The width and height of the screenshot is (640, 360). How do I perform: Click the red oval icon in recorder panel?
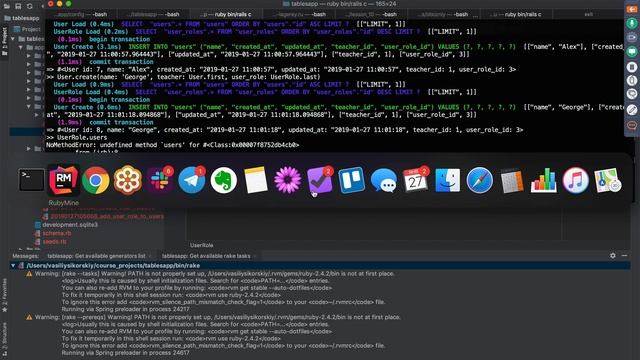631,125
